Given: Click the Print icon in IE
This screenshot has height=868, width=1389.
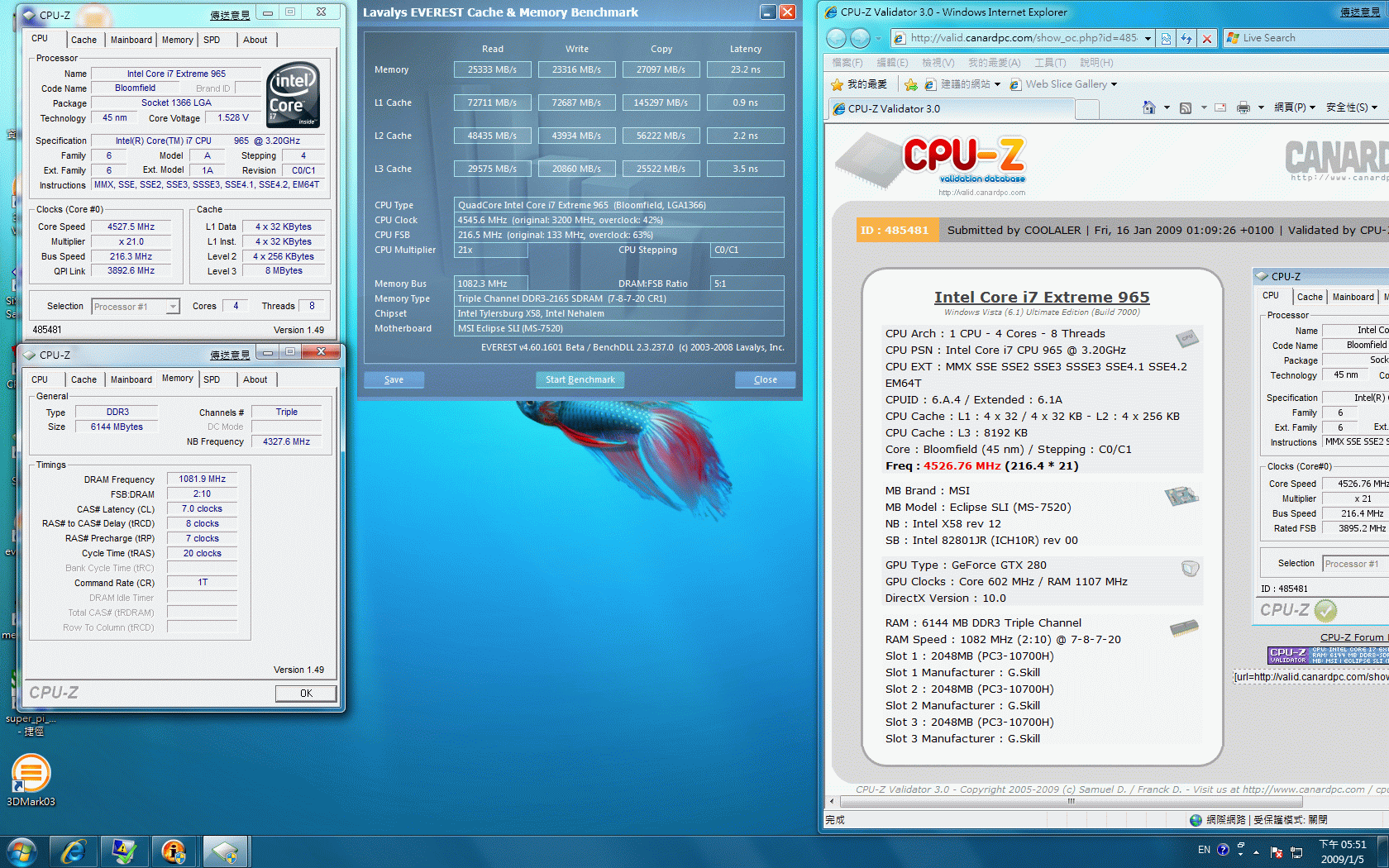Looking at the screenshot, I should pos(1243,107).
